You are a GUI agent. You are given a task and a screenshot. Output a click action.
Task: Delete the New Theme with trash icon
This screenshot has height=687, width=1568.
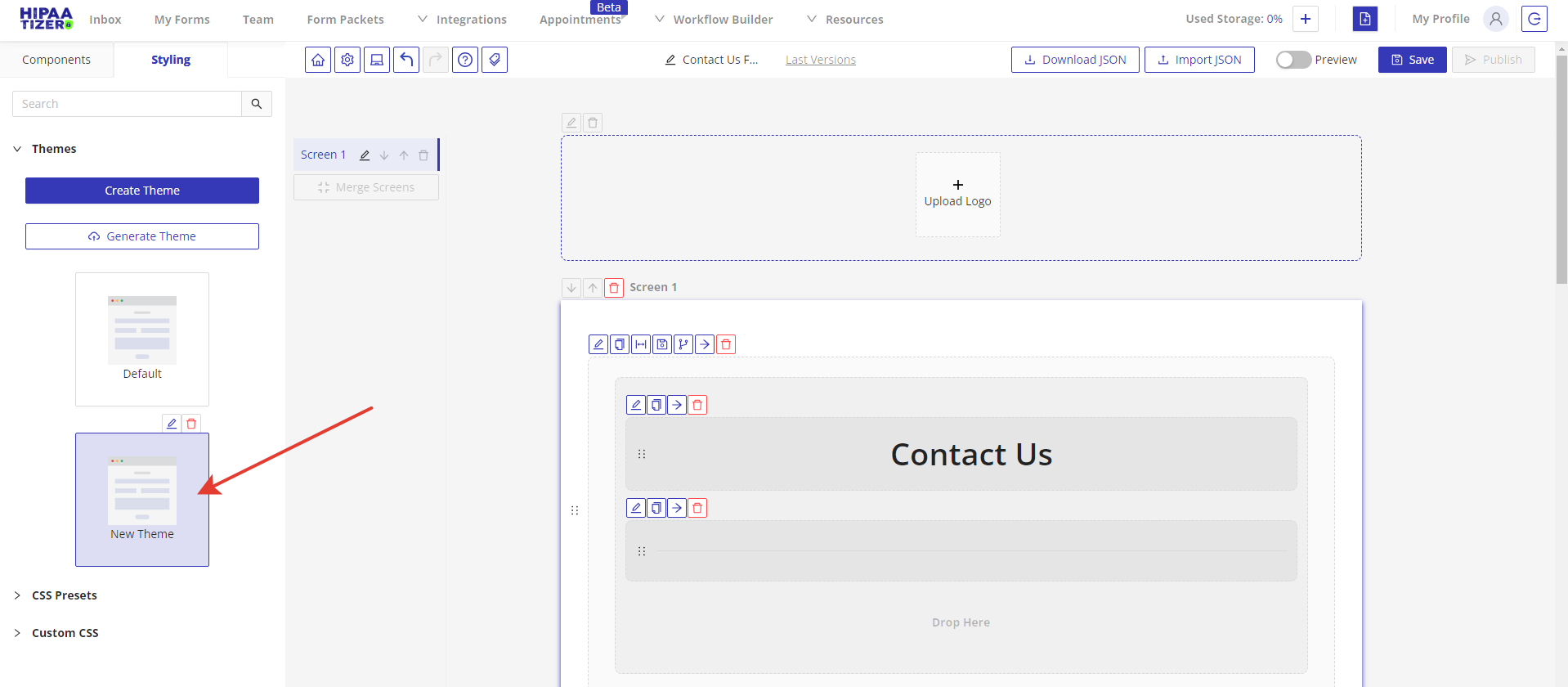tap(191, 424)
